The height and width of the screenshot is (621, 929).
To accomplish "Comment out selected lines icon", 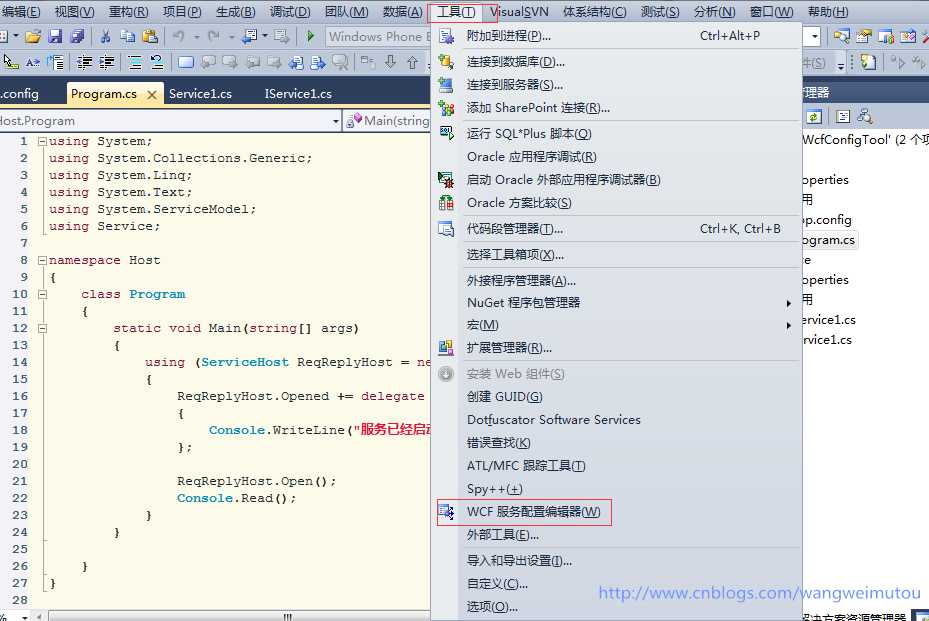I will pos(135,62).
